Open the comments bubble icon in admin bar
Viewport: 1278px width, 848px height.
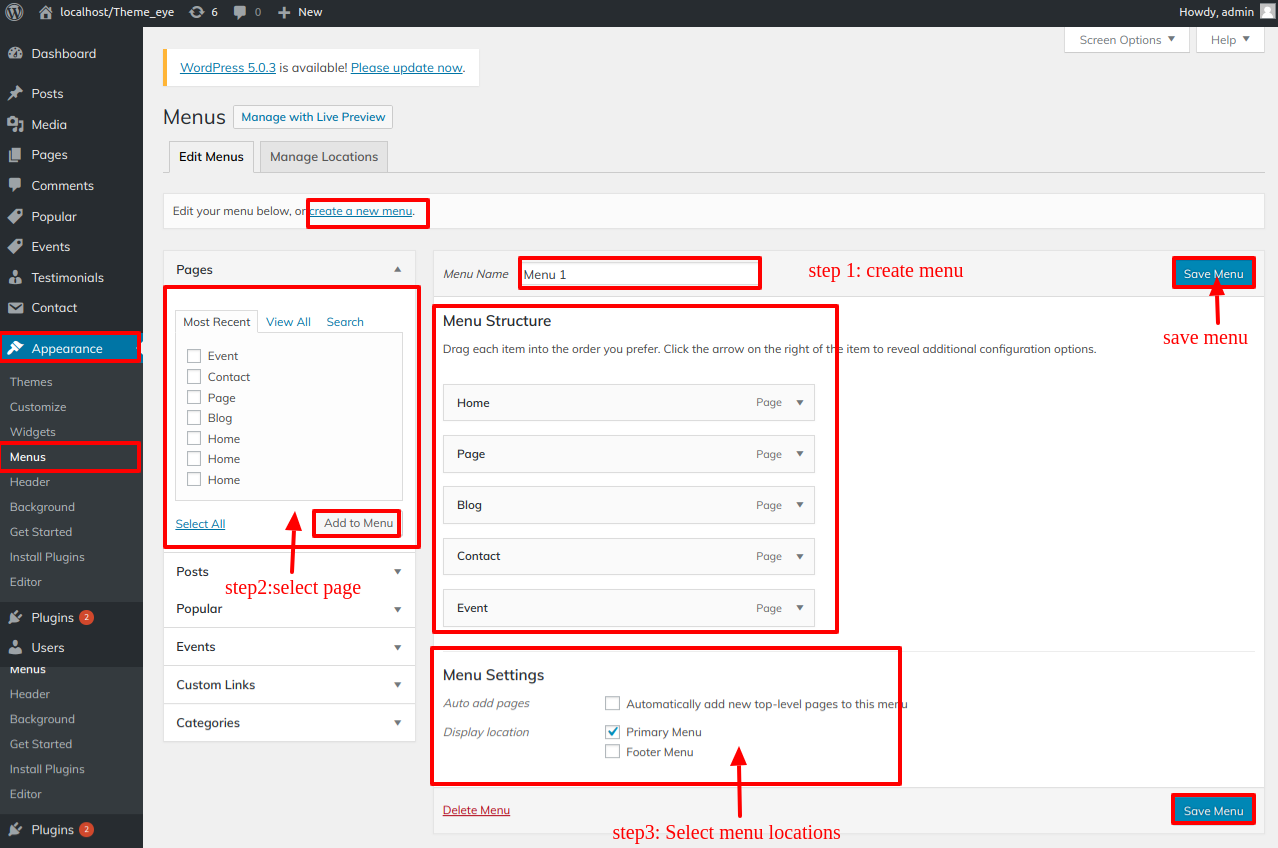click(240, 12)
